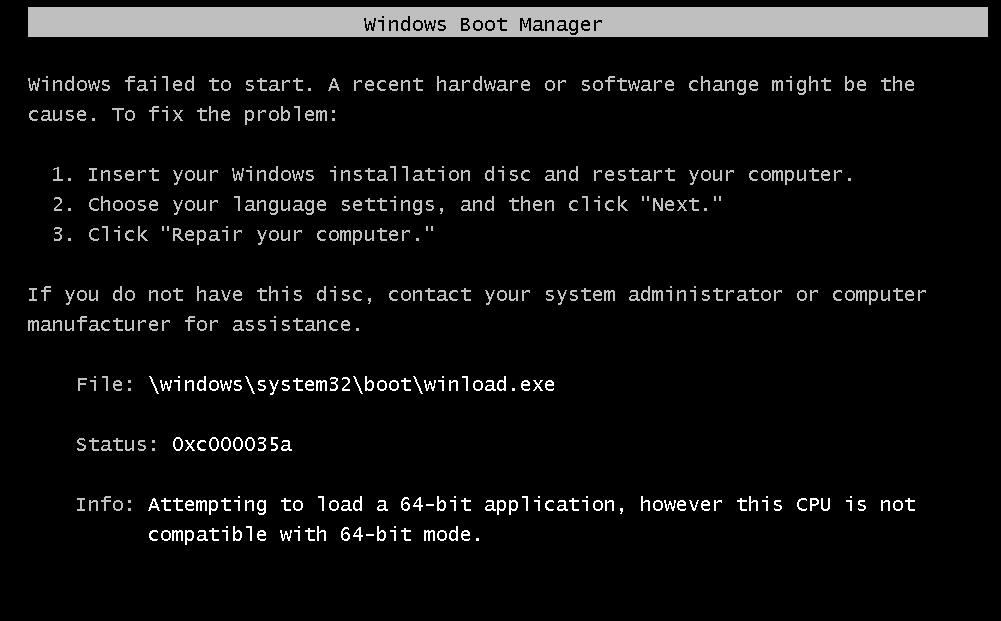Click the "To fix the problem:" text
Viewport: 1001px width, 621px height.
coord(225,115)
